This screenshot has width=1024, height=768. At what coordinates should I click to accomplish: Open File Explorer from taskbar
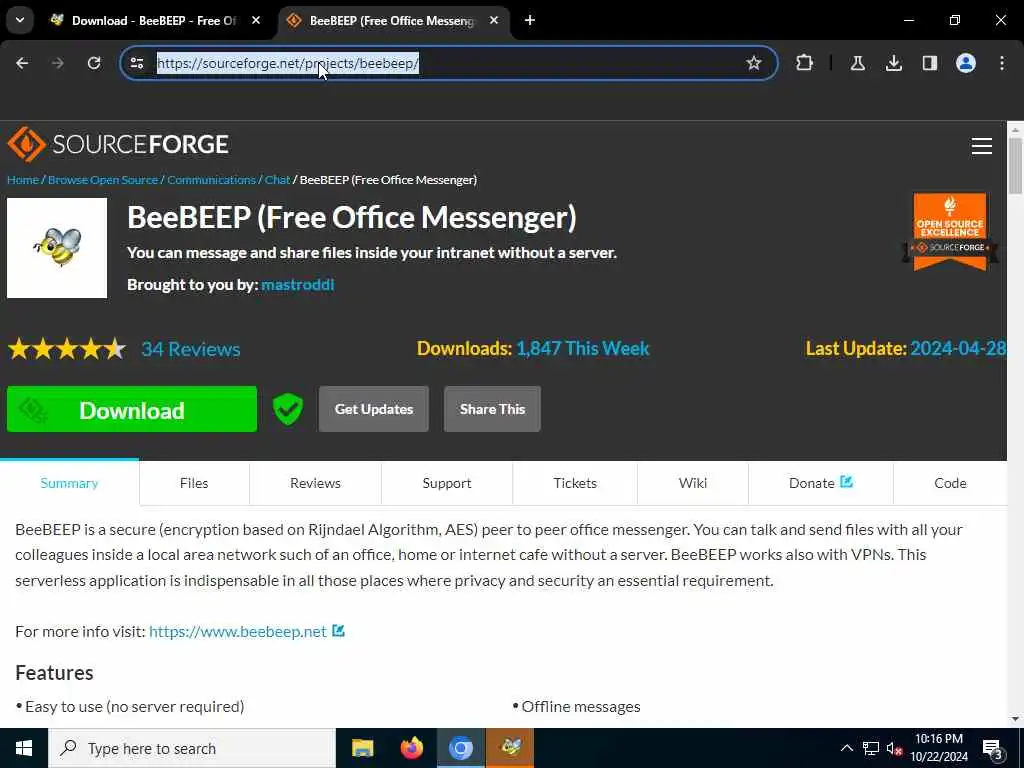362,748
